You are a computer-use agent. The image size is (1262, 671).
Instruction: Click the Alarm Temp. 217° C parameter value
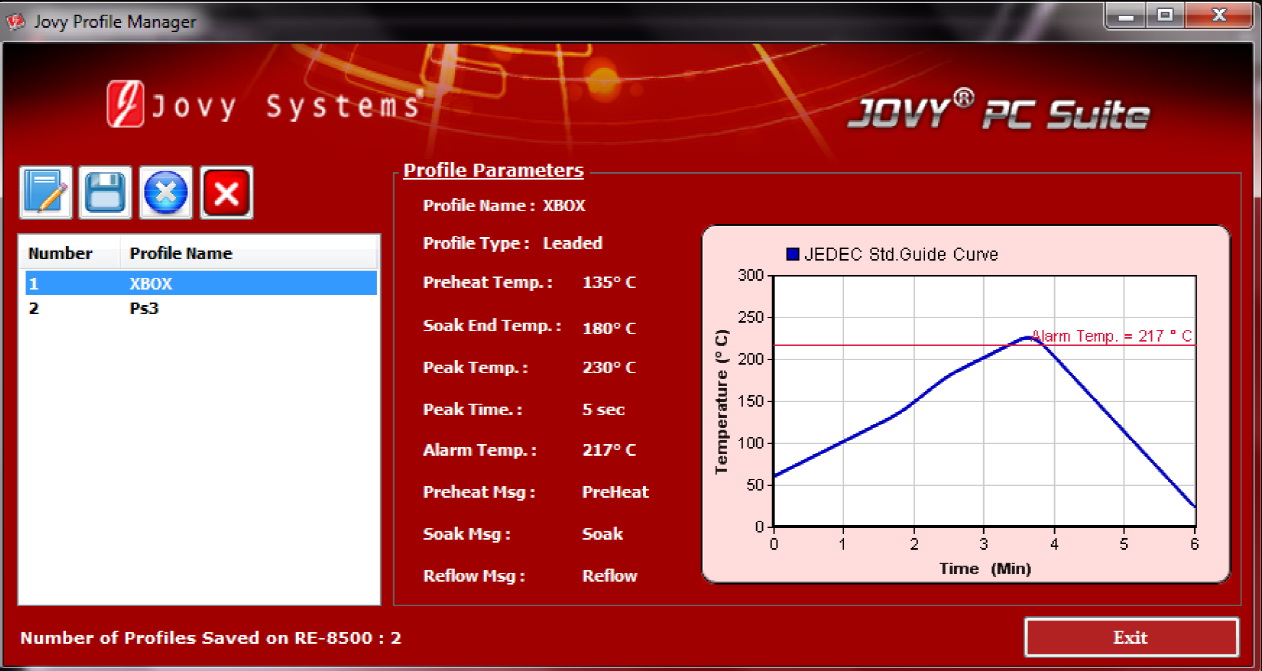pos(608,450)
